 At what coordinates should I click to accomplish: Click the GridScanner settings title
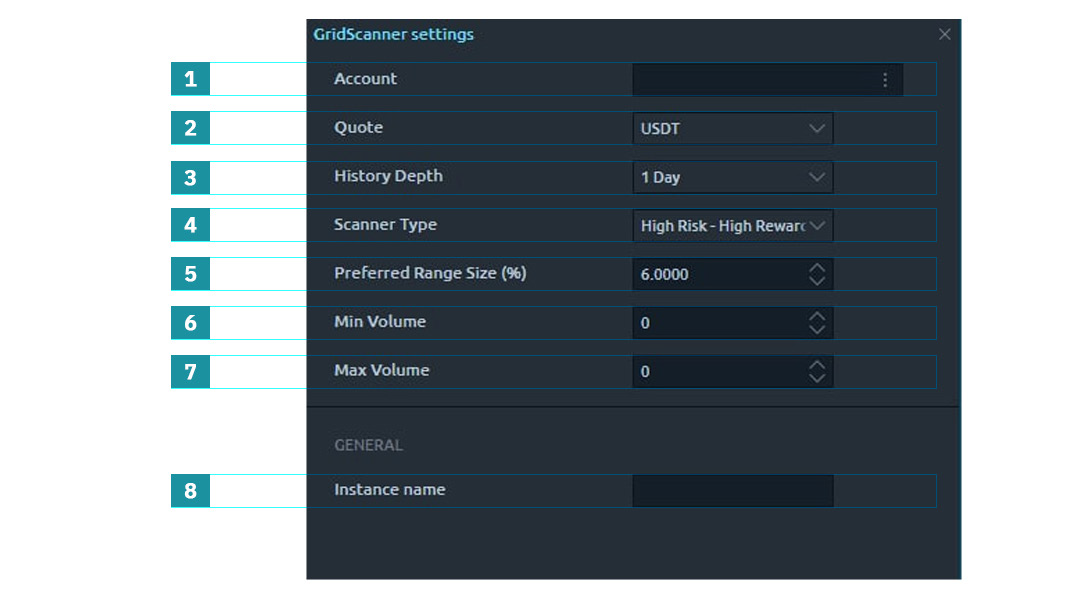(x=393, y=34)
